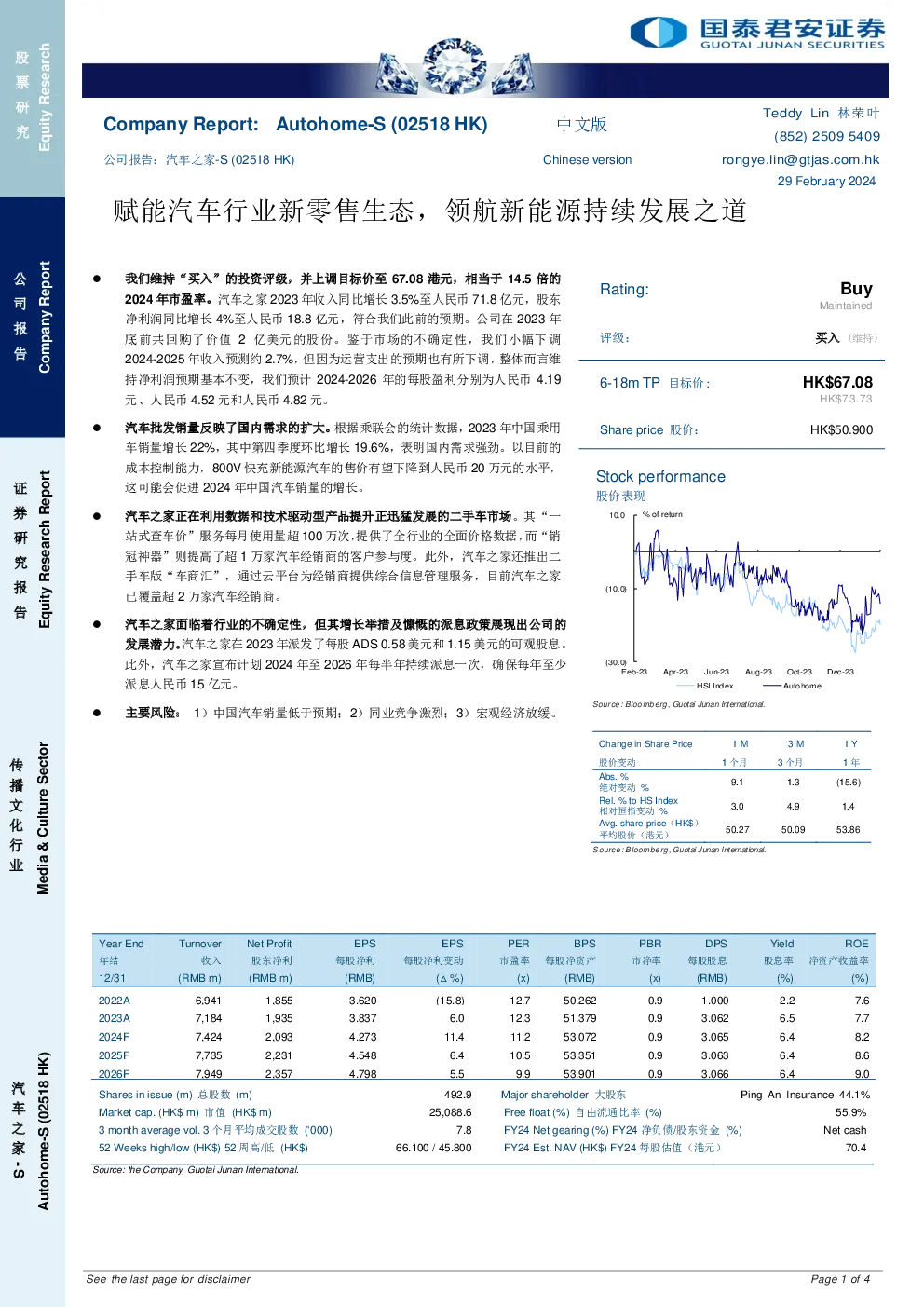Click the Autohome legend line marker
This screenshot has width=924, height=1307.
pyautogui.click(x=771, y=686)
